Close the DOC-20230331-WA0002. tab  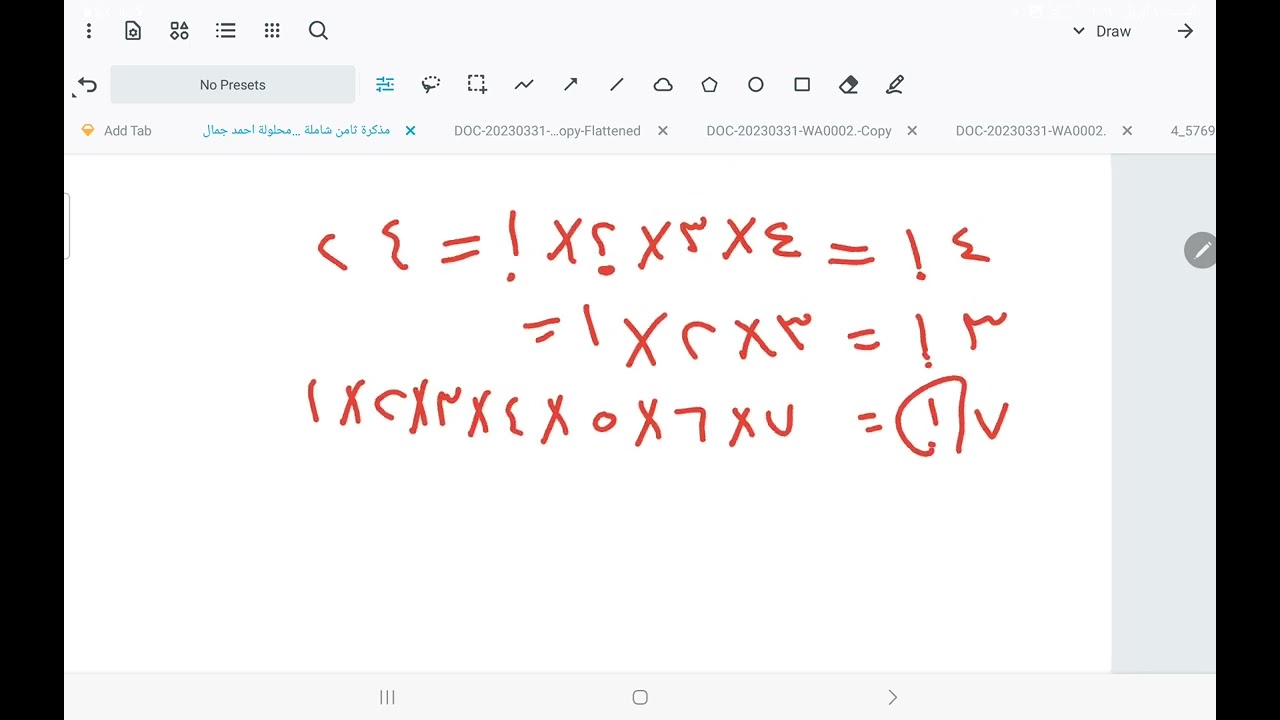pyautogui.click(x=1127, y=131)
